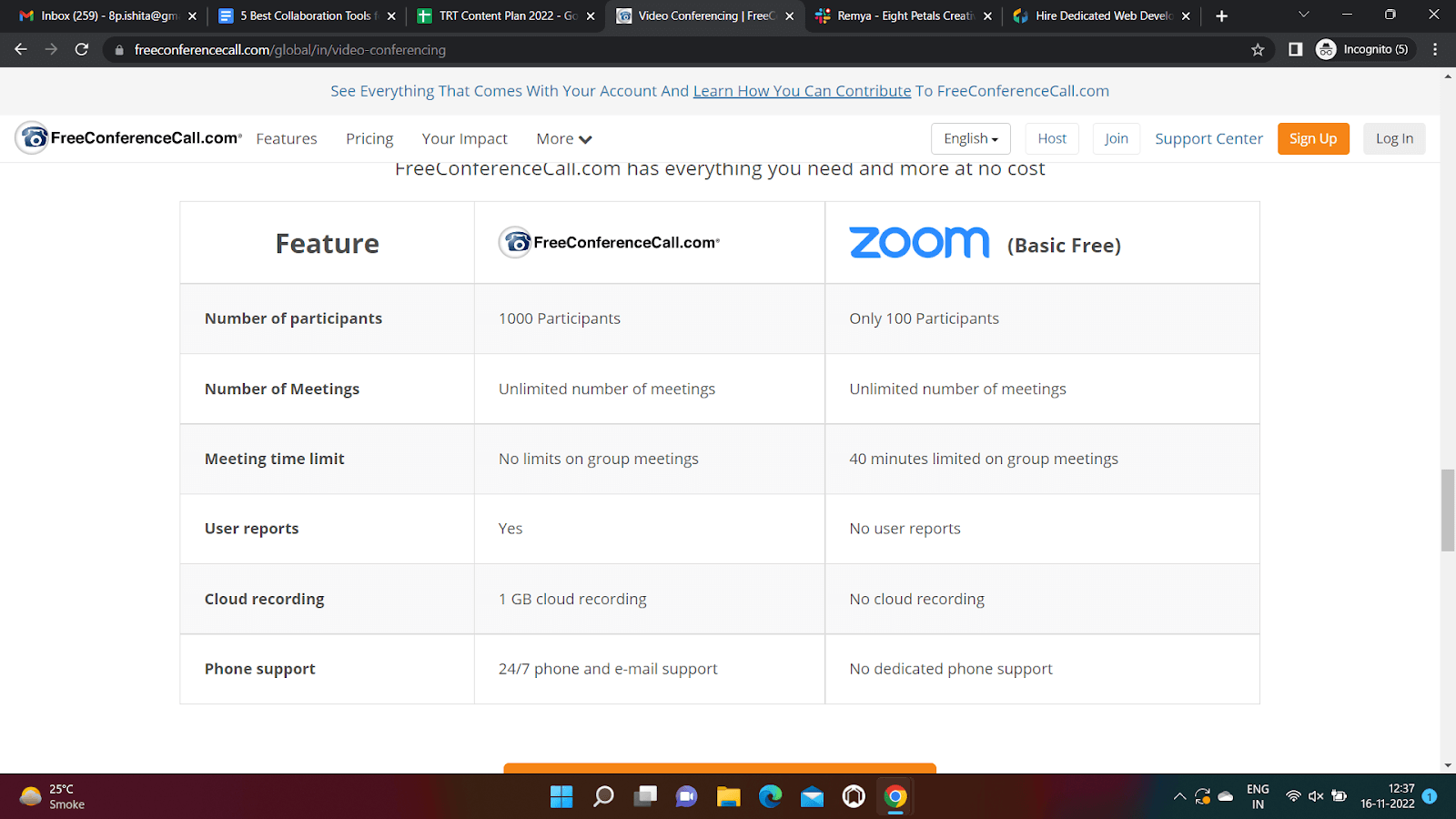Open the tab search chevron

[1303, 15]
